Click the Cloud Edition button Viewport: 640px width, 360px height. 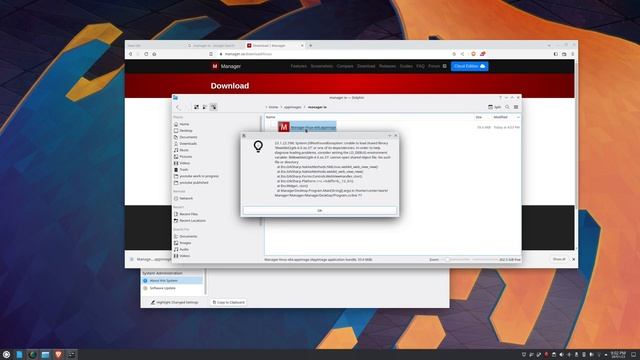click(469, 66)
